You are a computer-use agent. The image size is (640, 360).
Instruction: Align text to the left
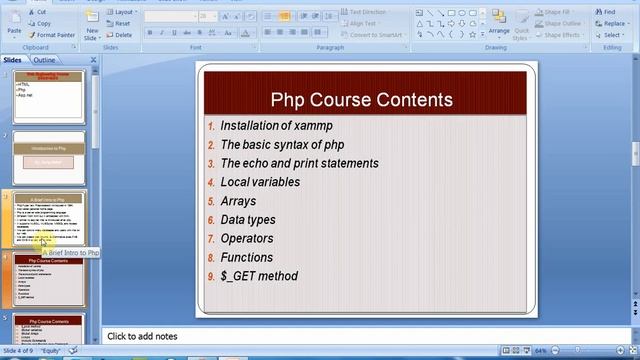(268, 32)
